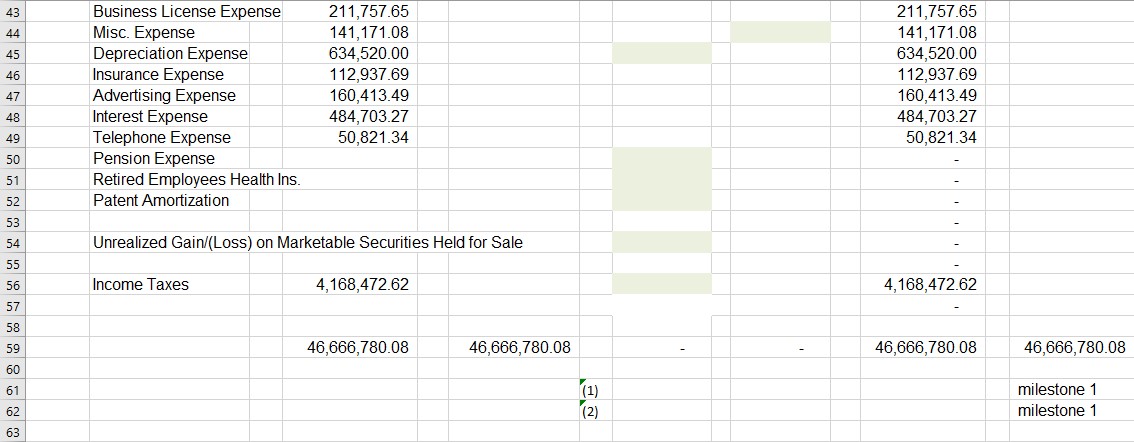The height and width of the screenshot is (442, 1134).
Task: Select the "Pension Expense" label cell
Action: pos(170,158)
